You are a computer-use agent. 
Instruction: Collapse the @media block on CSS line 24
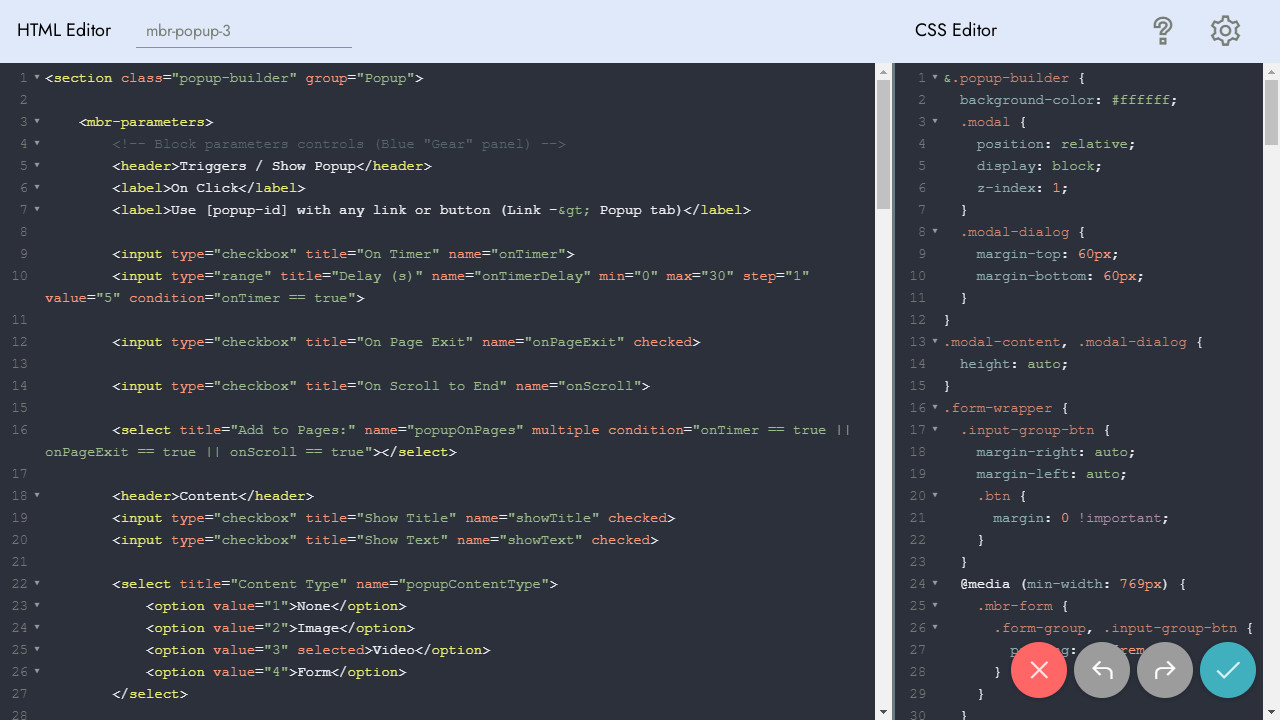pos(935,584)
